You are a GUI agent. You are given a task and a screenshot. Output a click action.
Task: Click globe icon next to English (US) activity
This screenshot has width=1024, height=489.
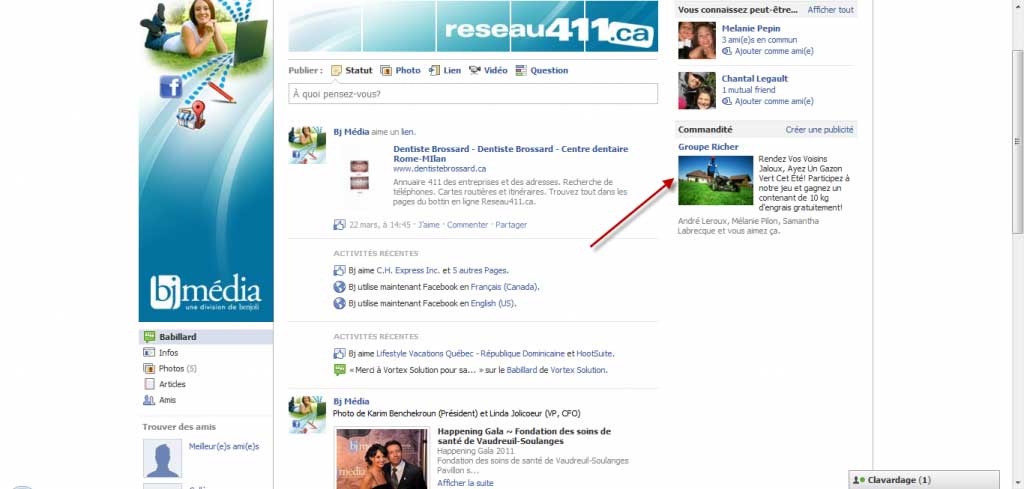340,304
